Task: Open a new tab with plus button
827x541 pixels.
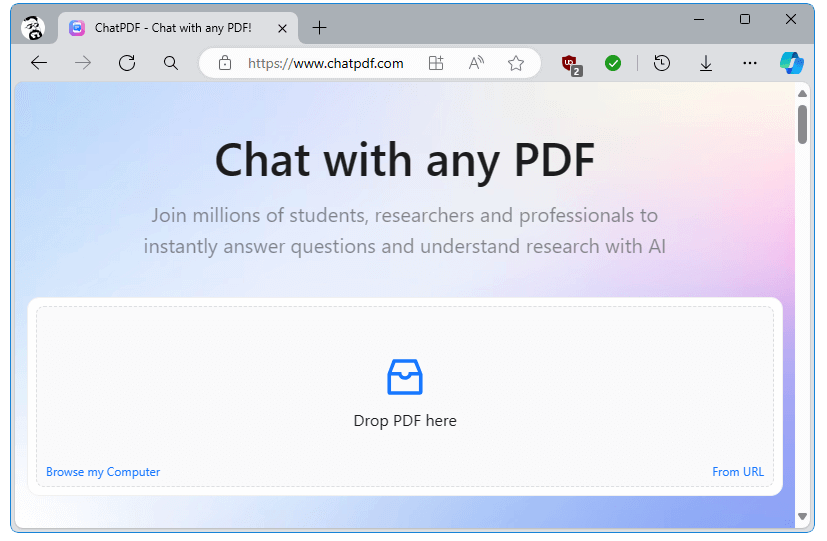Action: 319,28
